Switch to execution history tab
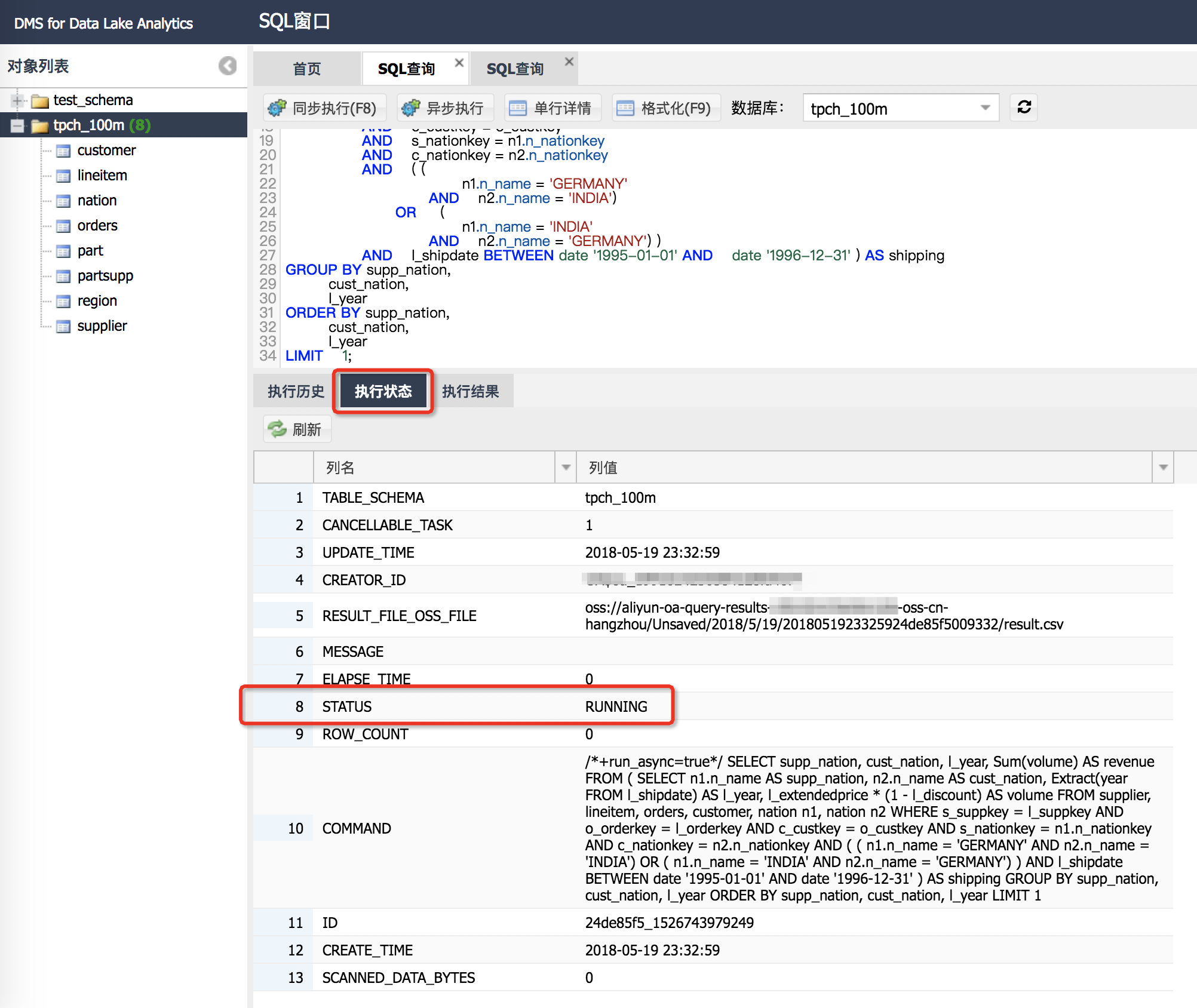 click(295, 391)
